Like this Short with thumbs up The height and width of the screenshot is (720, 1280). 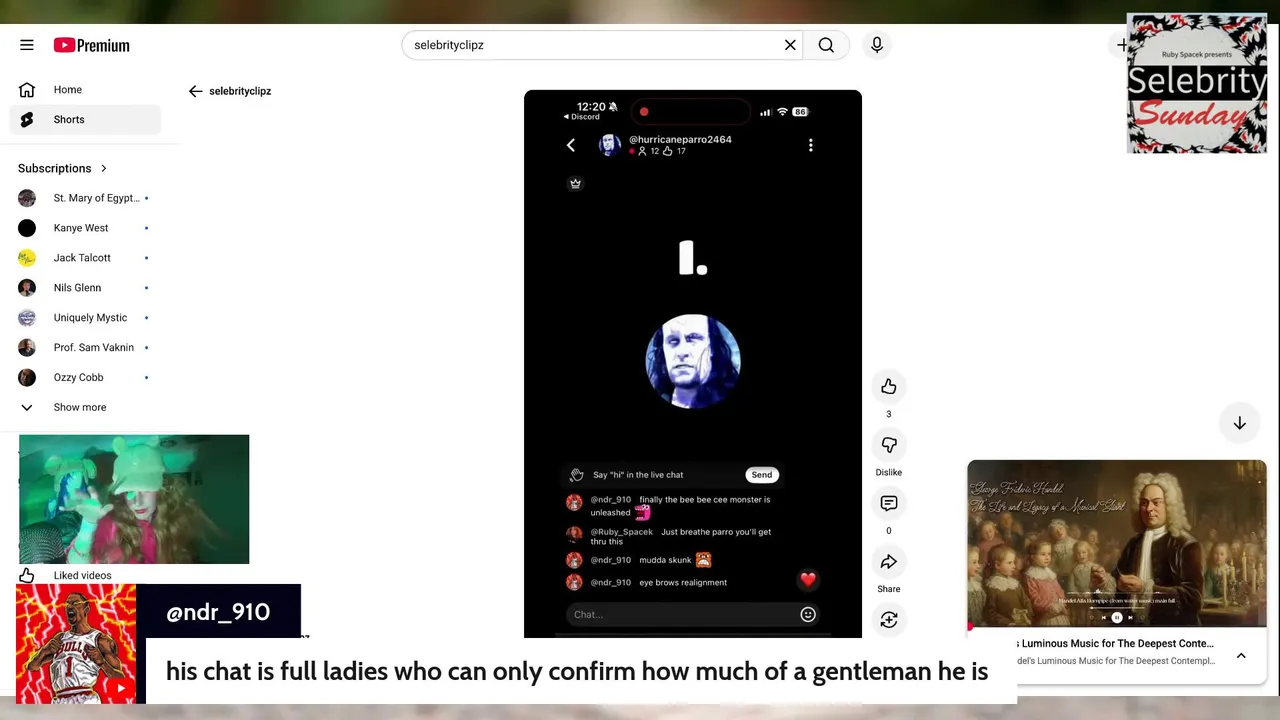pos(889,387)
